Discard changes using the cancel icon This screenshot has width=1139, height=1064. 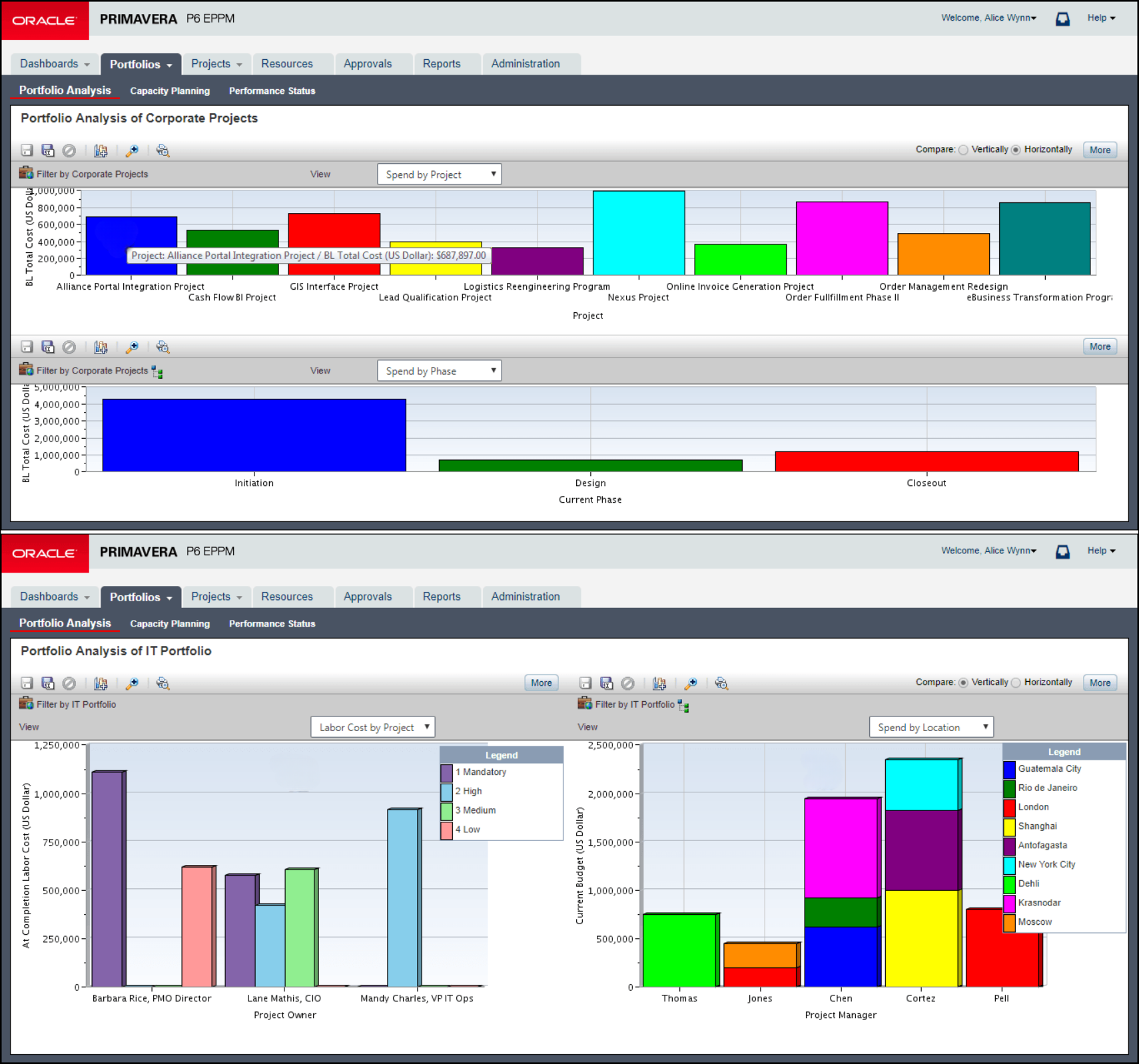click(x=69, y=150)
